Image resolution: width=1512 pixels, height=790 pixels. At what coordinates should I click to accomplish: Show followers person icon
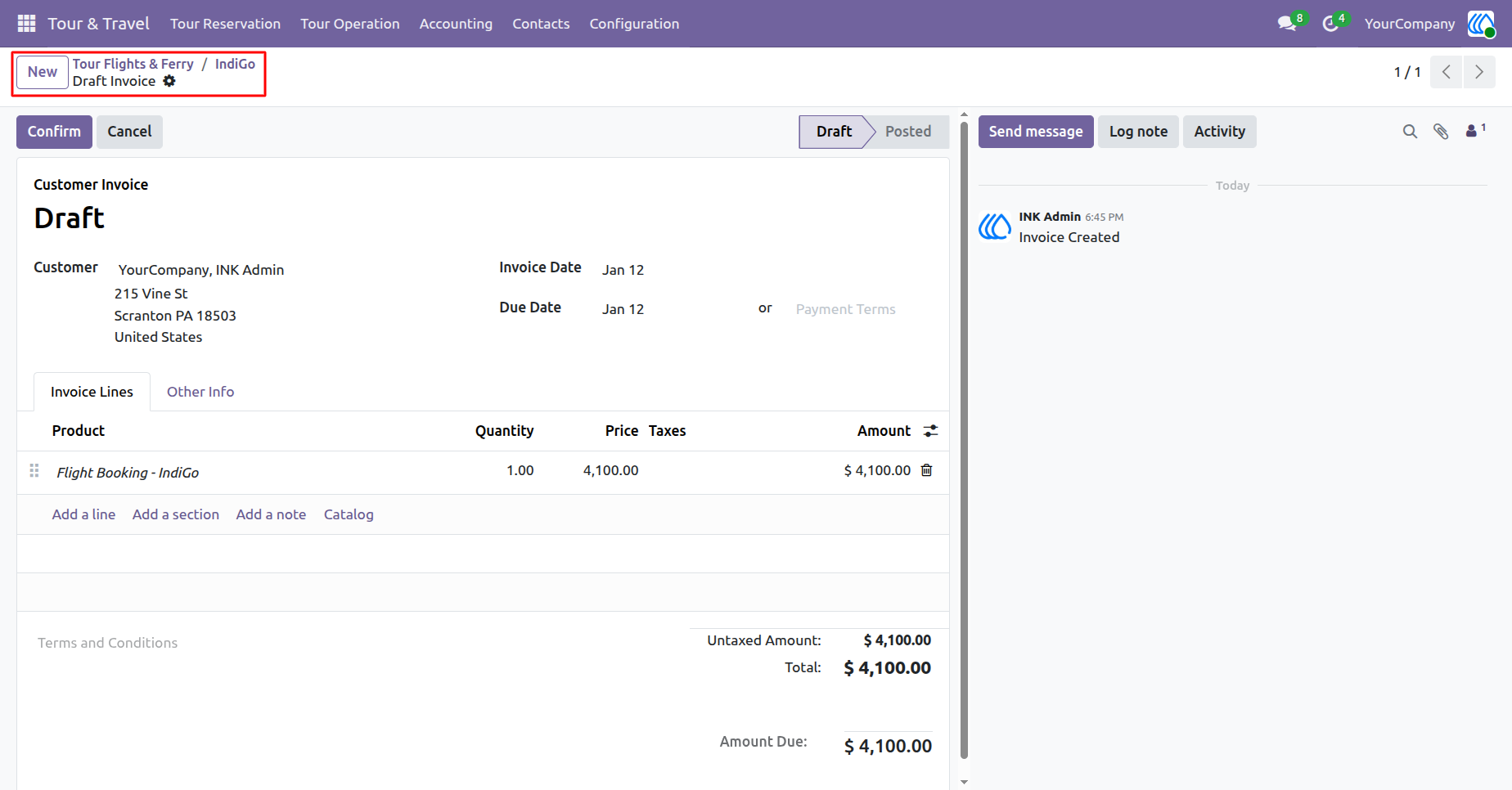1471,131
